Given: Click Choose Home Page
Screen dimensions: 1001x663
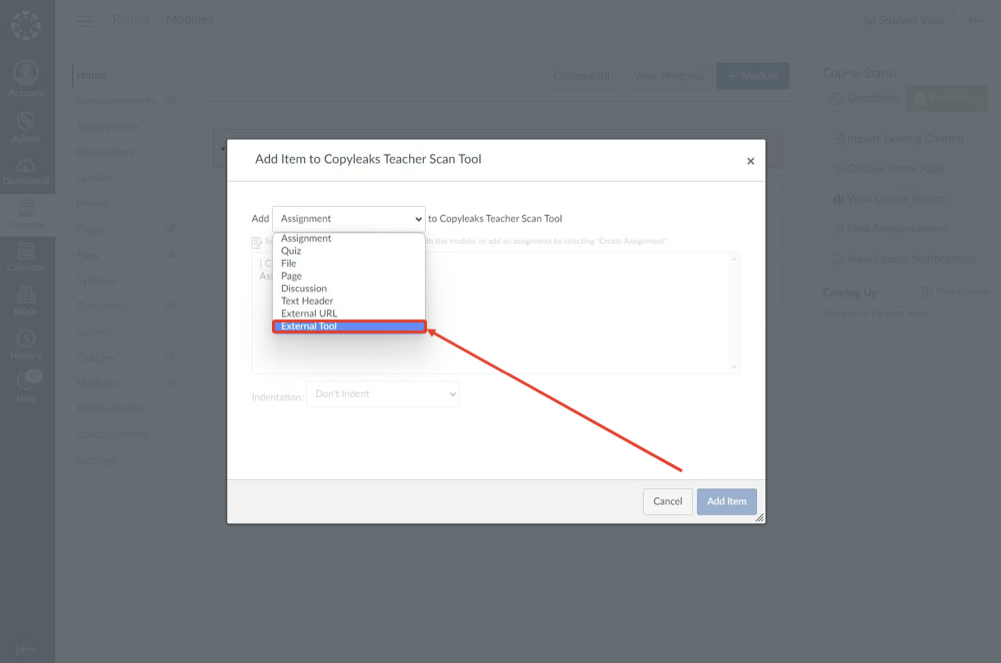Looking at the screenshot, I should (905, 168).
